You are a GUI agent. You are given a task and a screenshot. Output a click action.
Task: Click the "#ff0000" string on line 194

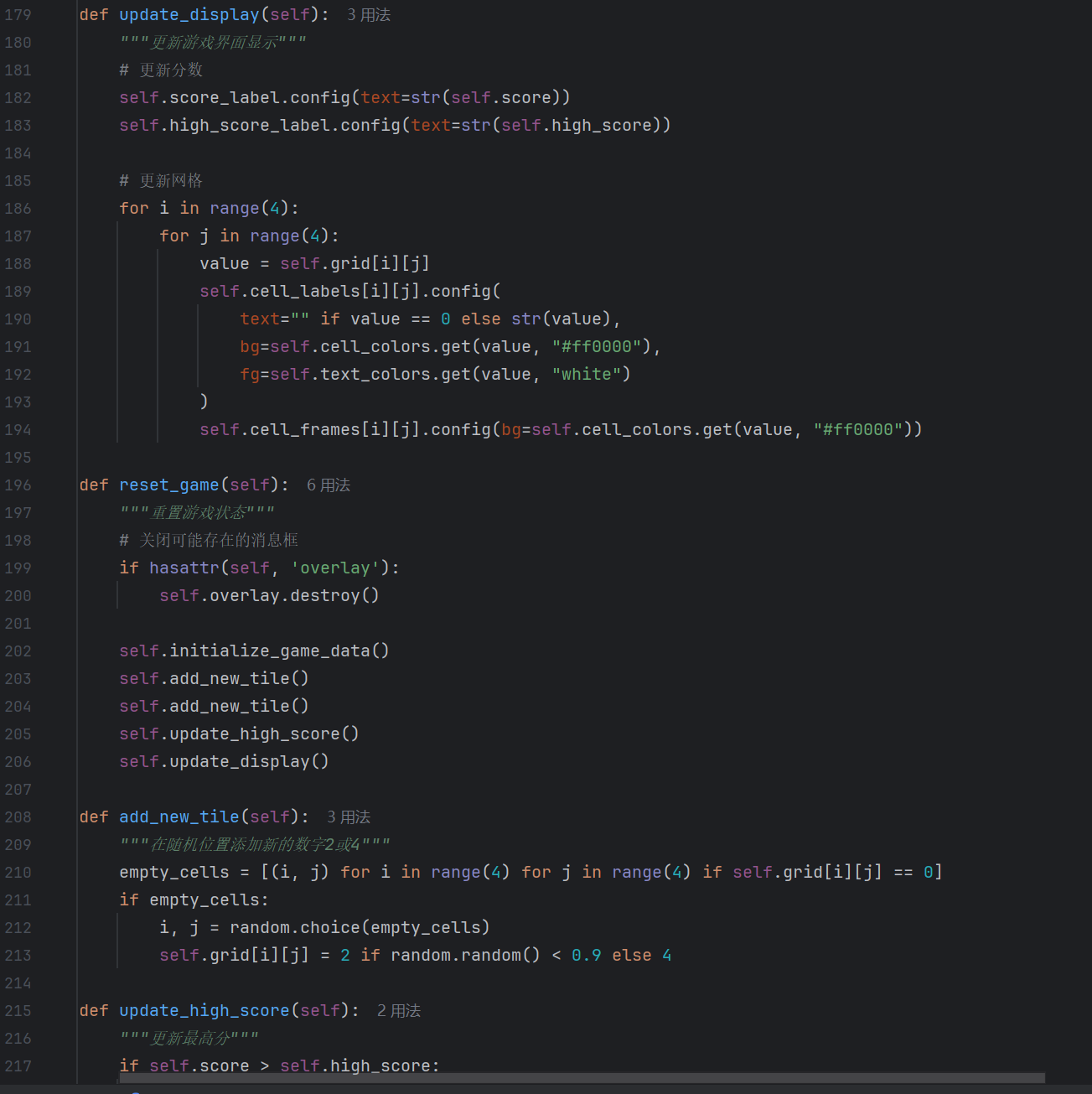[858, 430]
